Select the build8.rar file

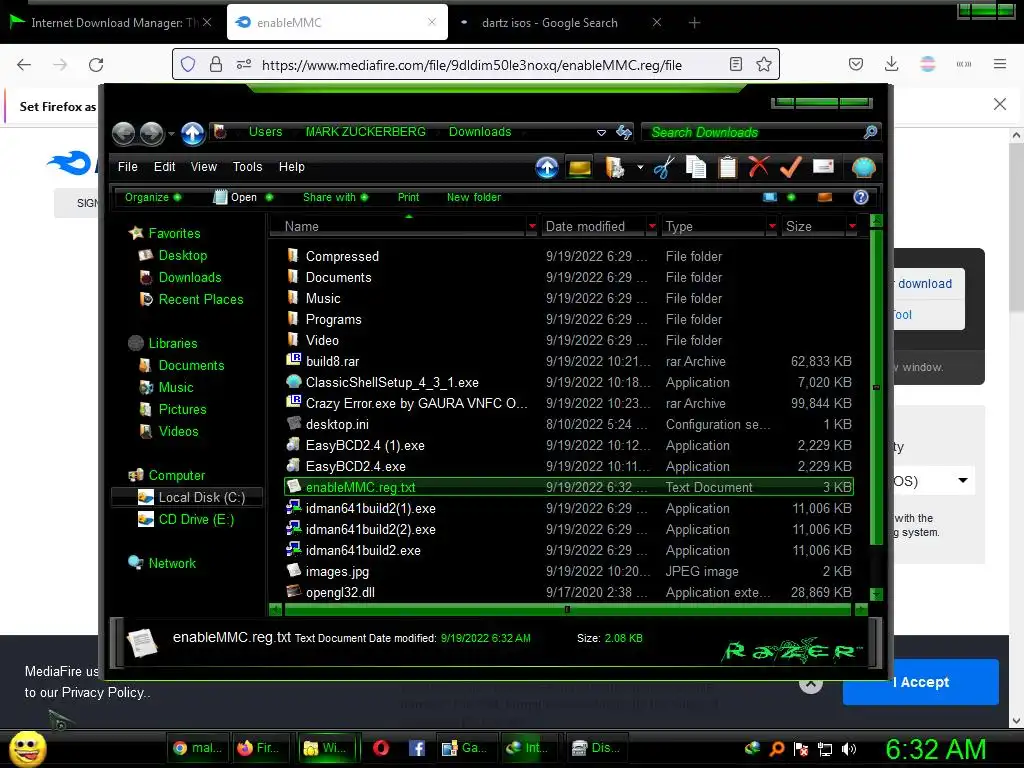569,362
